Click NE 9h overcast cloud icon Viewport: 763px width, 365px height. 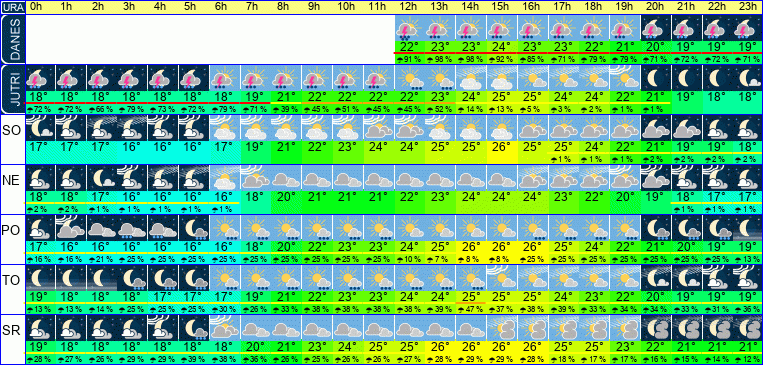pos(317,178)
